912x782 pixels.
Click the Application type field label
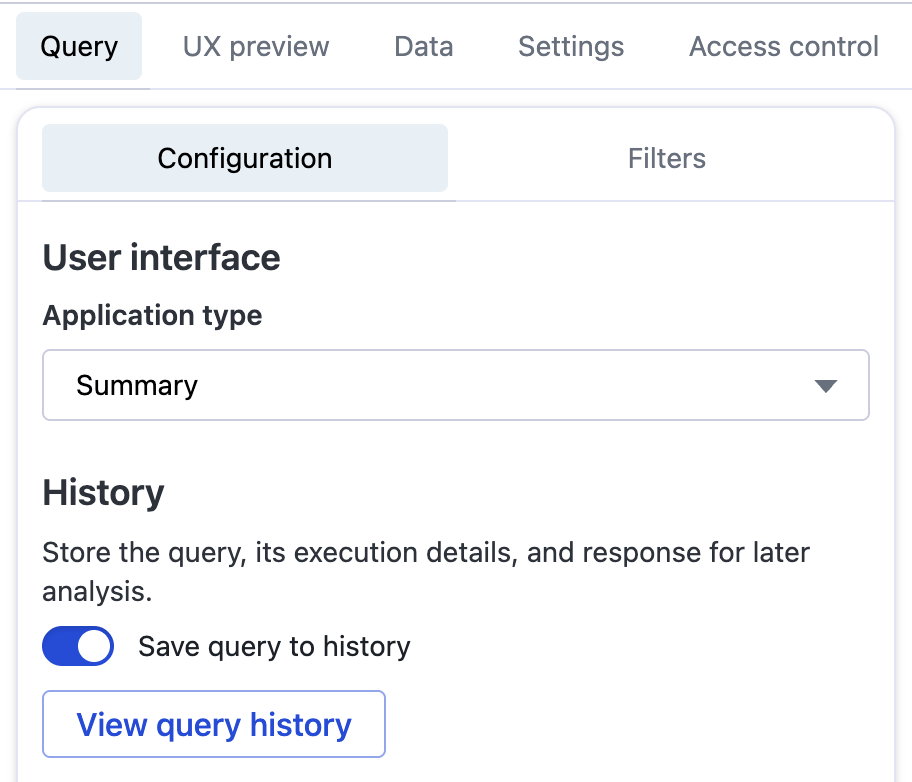point(152,316)
